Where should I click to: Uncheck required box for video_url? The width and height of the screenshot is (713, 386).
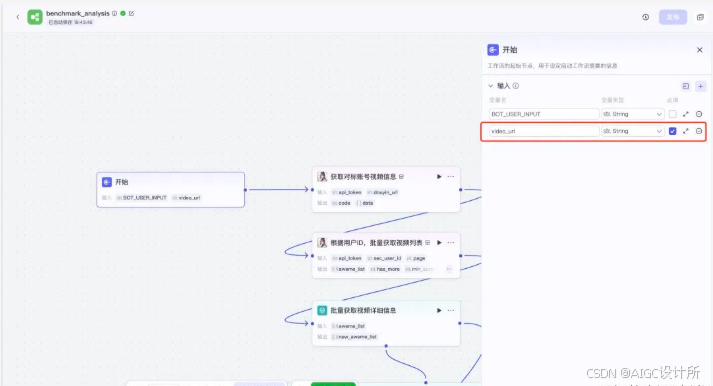tap(673, 131)
